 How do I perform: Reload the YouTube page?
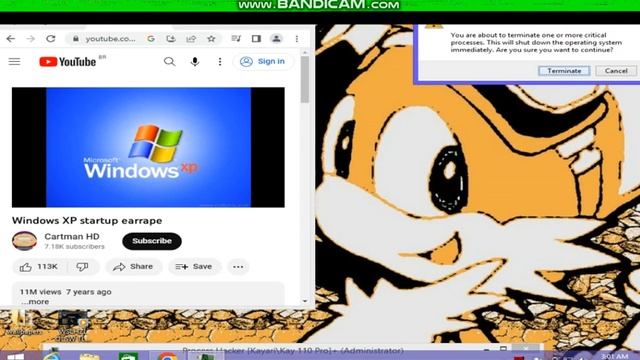point(51,39)
